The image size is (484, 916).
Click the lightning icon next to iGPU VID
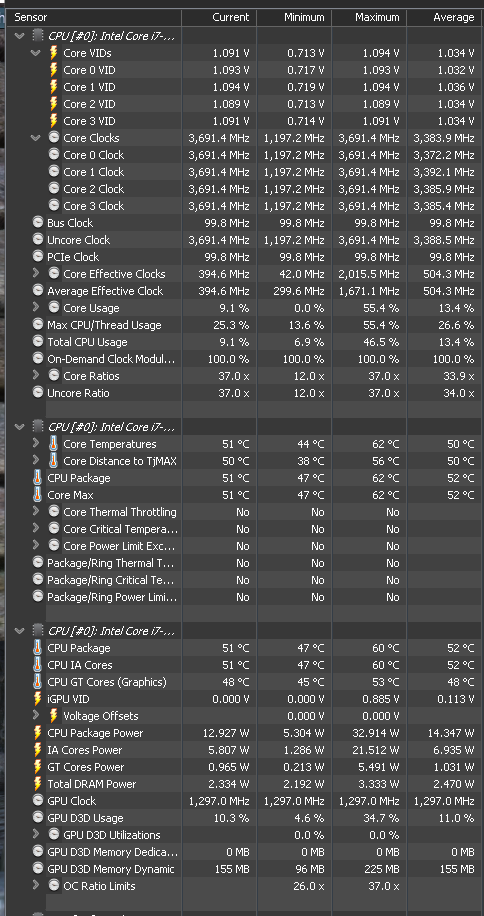(x=38, y=698)
